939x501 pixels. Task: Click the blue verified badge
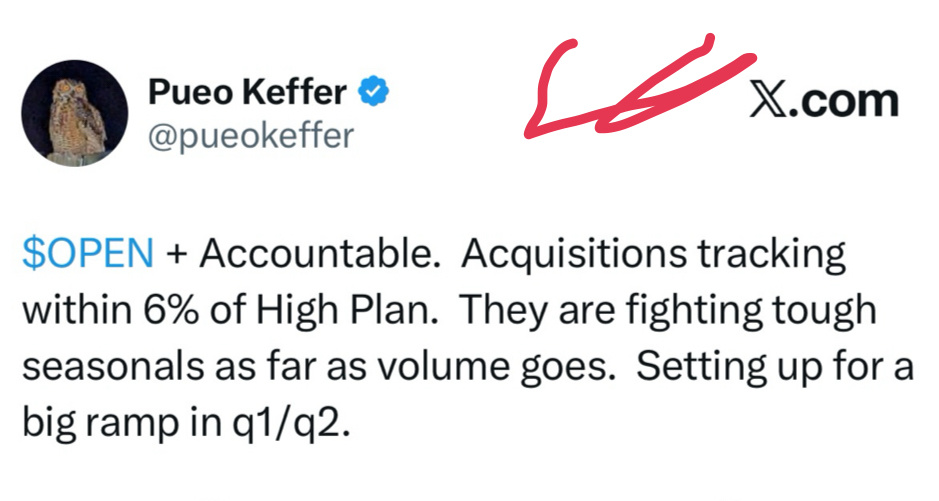click(x=373, y=92)
